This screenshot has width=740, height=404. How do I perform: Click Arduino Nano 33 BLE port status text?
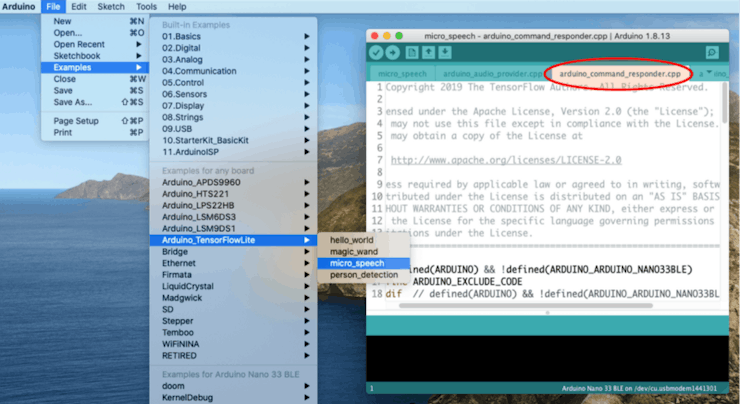click(639, 388)
